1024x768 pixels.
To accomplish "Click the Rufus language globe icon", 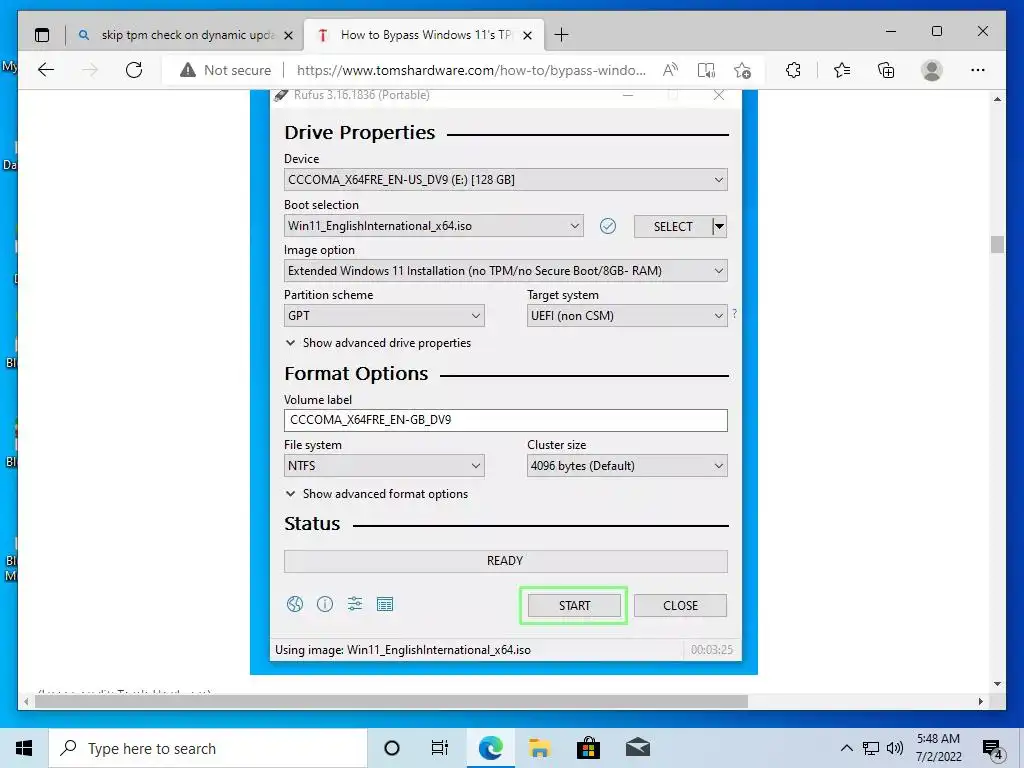I will (x=295, y=604).
